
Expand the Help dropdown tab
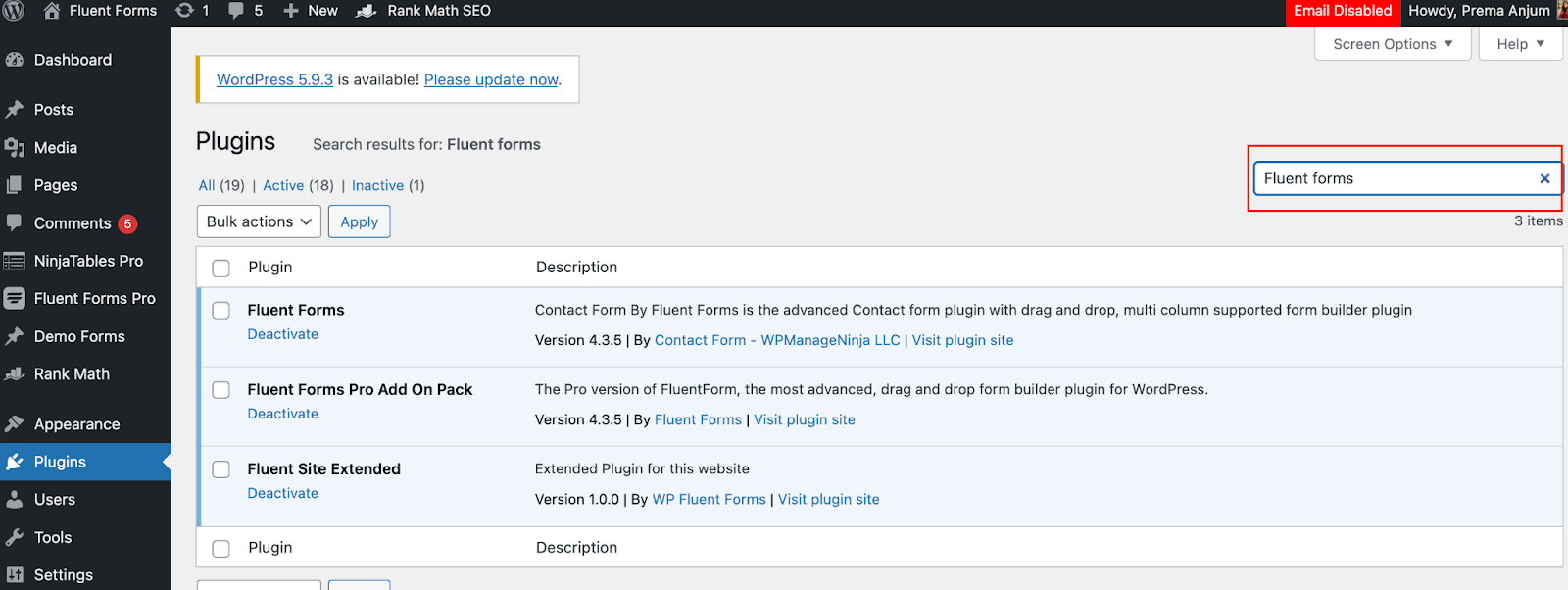(1520, 44)
